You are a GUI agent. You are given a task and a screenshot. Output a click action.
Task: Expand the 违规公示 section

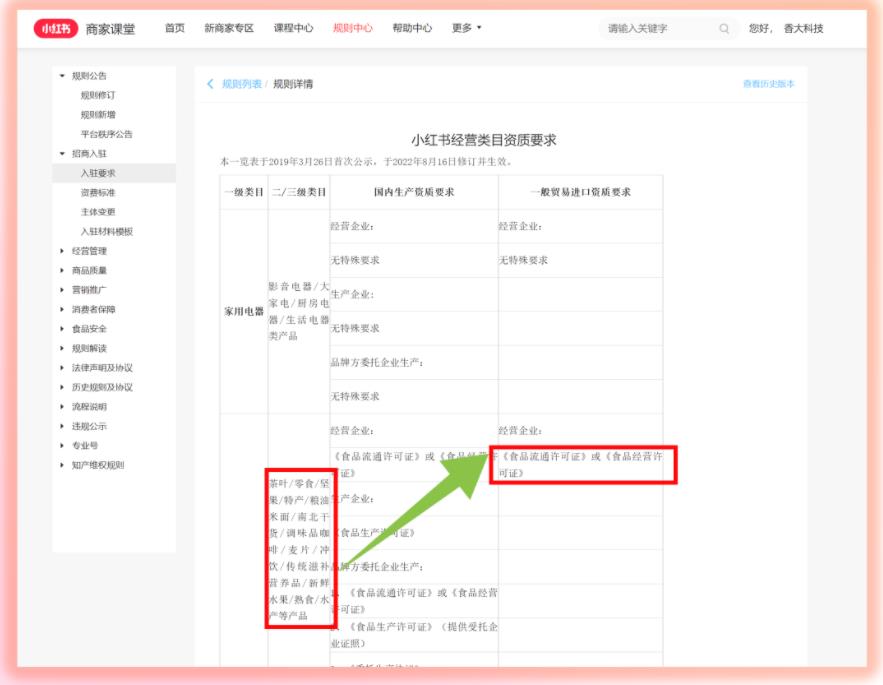(62, 426)
